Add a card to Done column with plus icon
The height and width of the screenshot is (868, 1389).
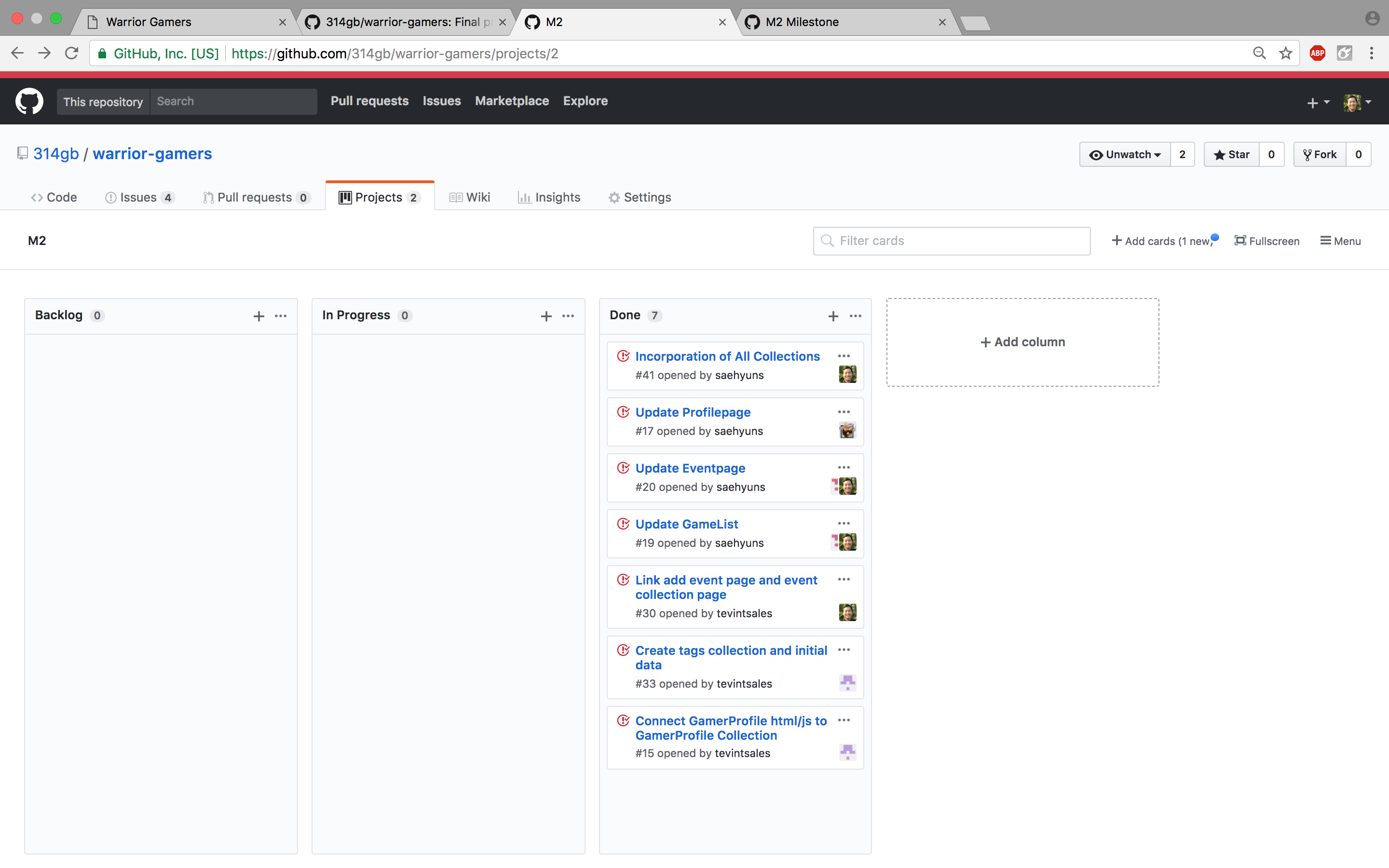tap(833, 316)
